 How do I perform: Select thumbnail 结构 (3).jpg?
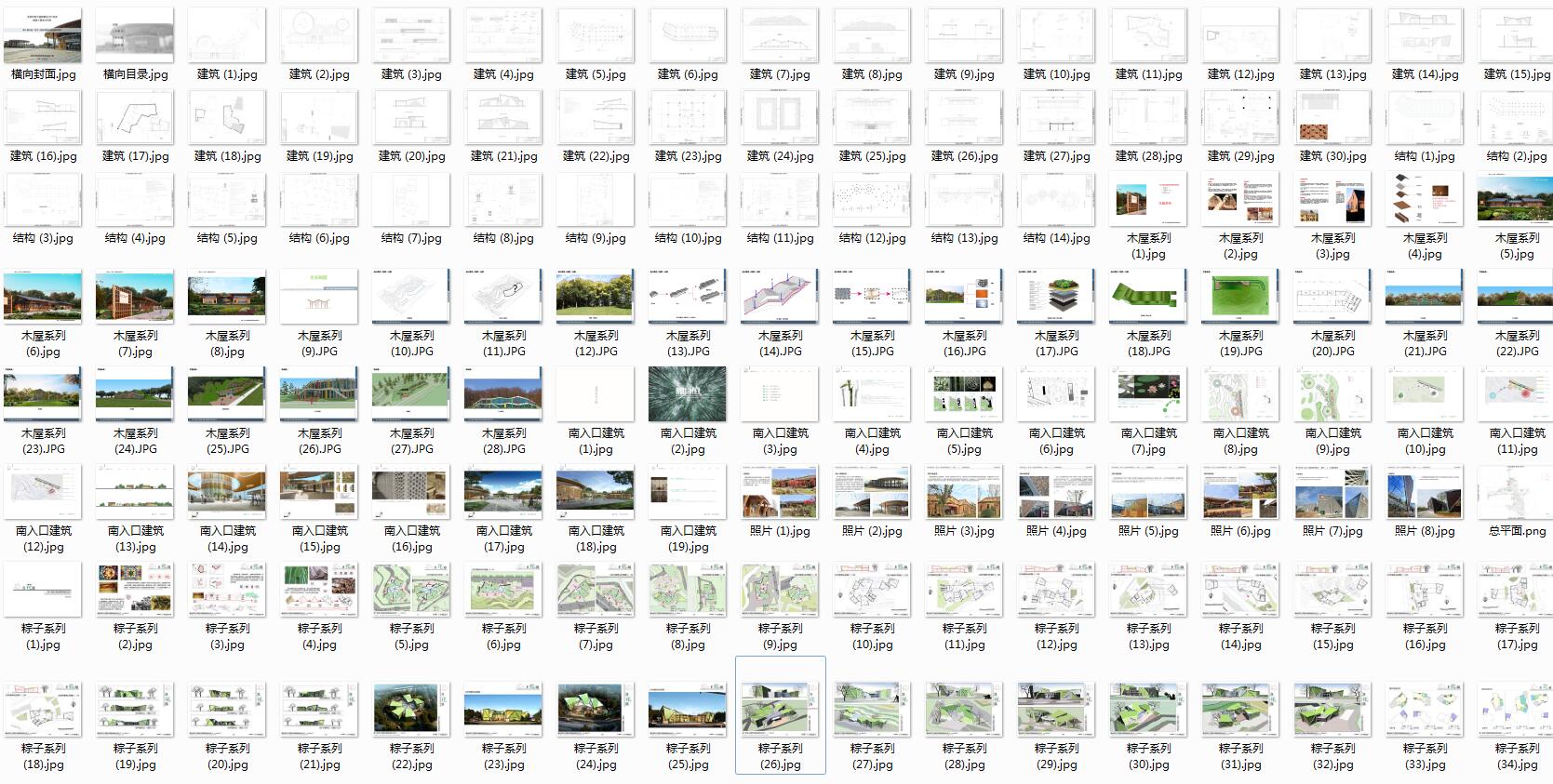pyautogui.click(x=43, y=200)
